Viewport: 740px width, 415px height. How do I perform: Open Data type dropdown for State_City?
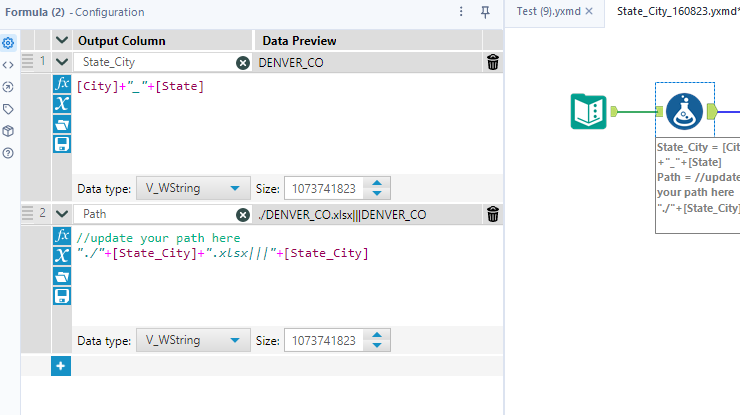click(x=192, y=188)
